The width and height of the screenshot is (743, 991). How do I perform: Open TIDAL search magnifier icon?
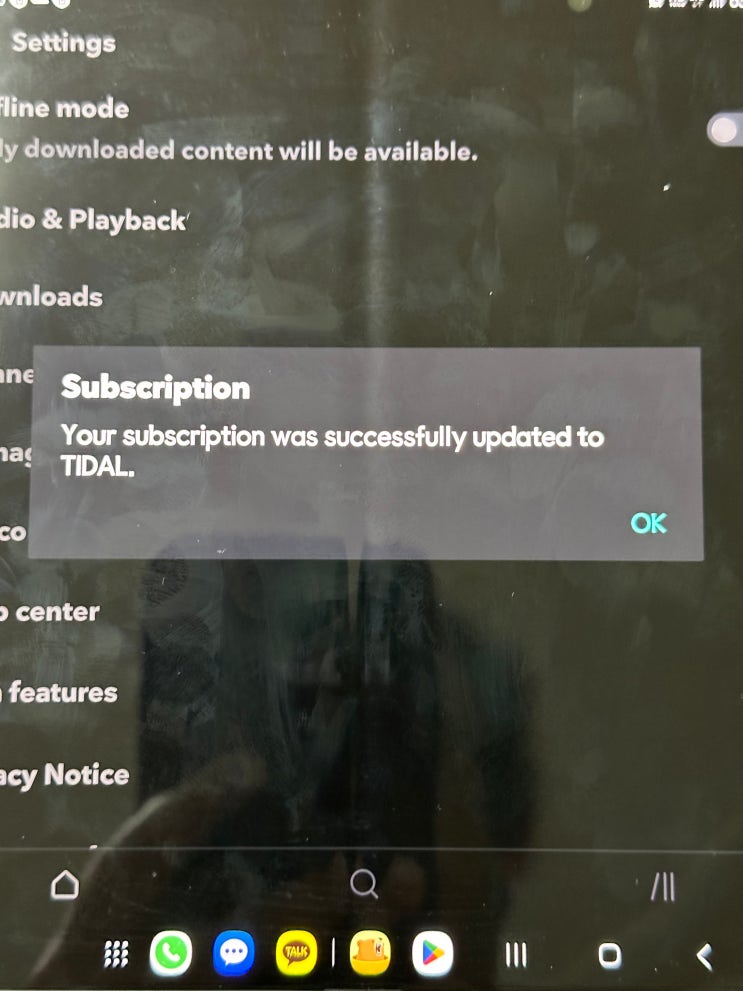[364, 884]
